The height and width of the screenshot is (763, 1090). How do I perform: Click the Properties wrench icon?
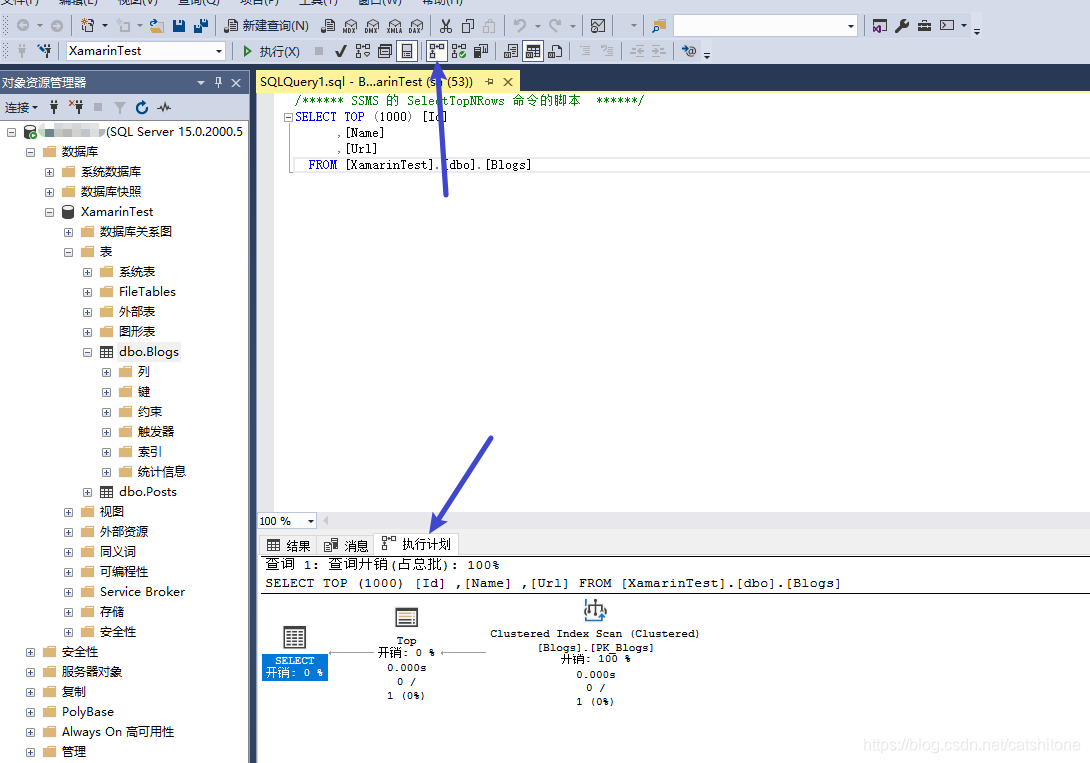[902, 26]
